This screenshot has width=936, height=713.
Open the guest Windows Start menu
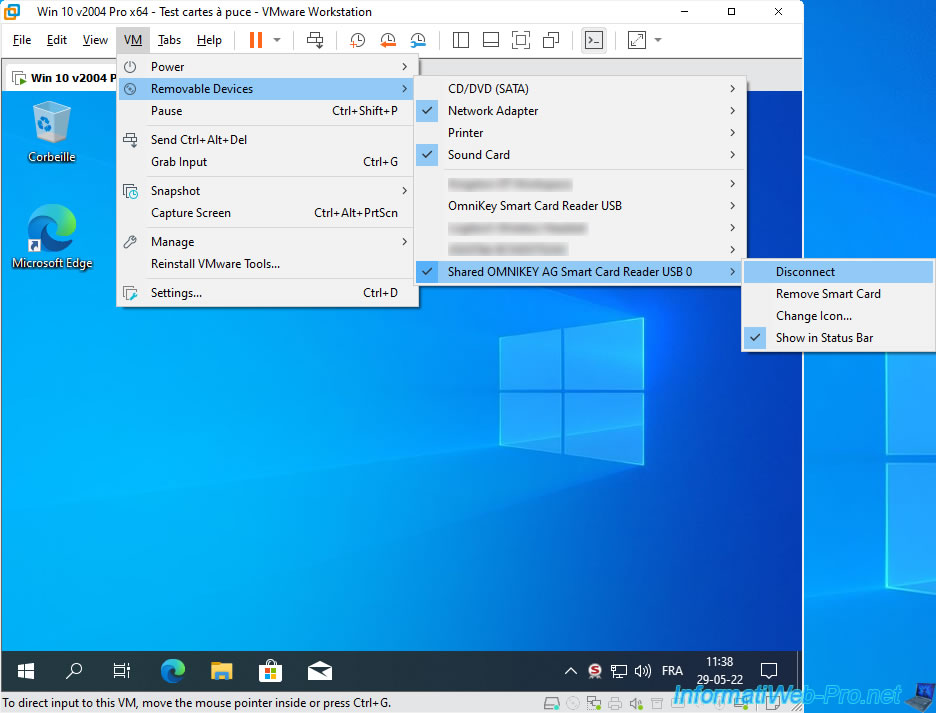[x=26, y=671]
